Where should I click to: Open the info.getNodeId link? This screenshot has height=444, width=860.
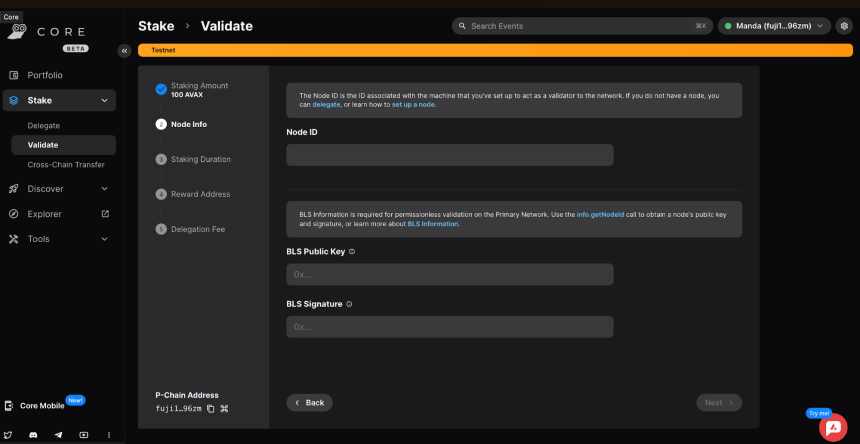point(601,215)
